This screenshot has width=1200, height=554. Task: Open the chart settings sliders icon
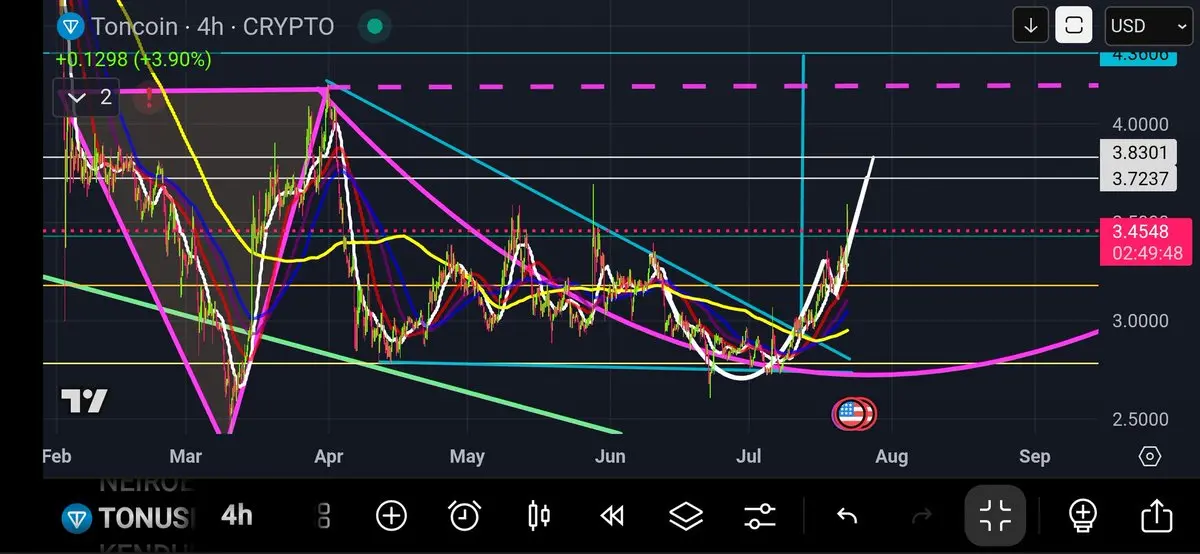point(760,516)
